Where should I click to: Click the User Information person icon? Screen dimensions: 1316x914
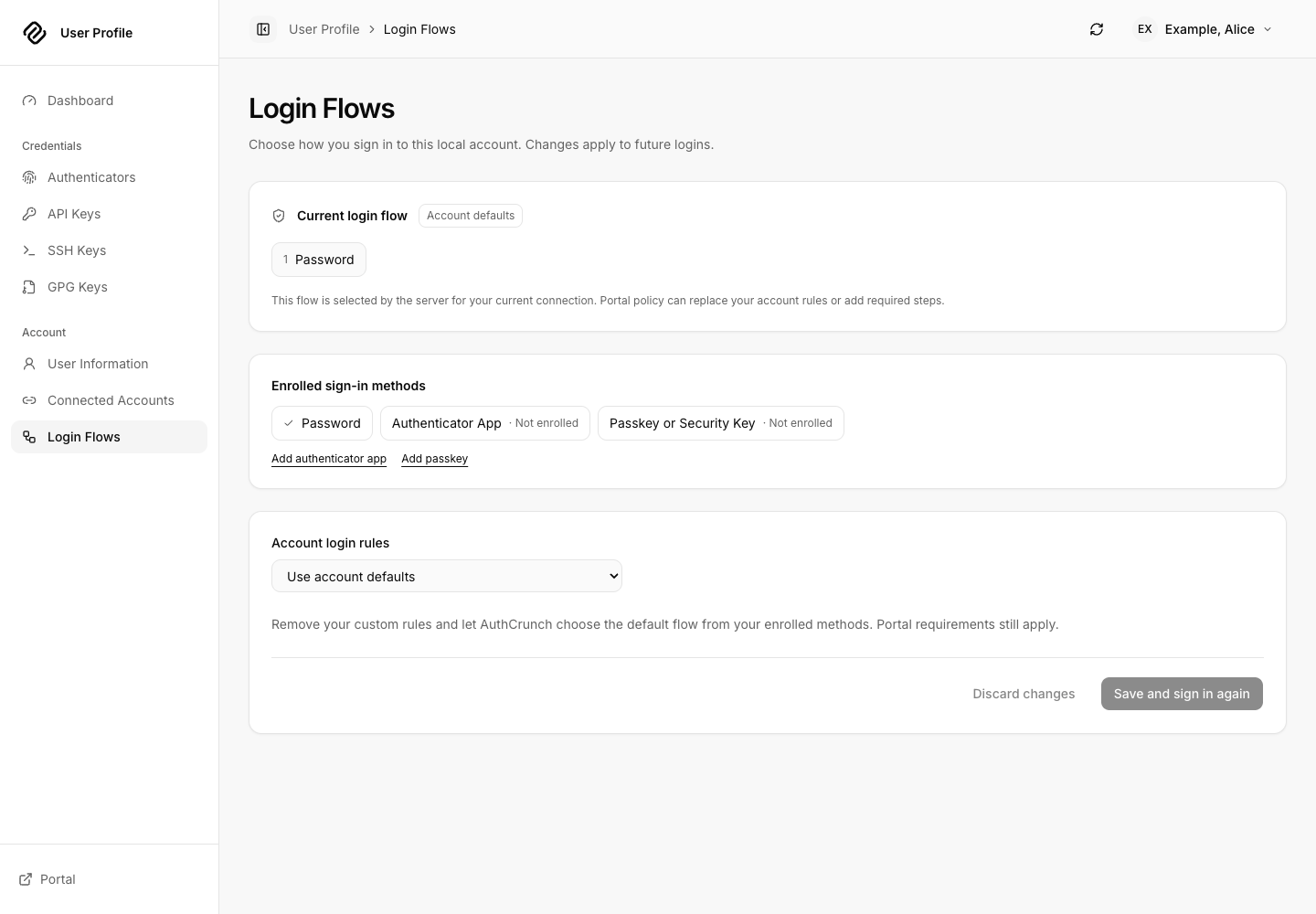pyautogui.click(x=29, y=364)
